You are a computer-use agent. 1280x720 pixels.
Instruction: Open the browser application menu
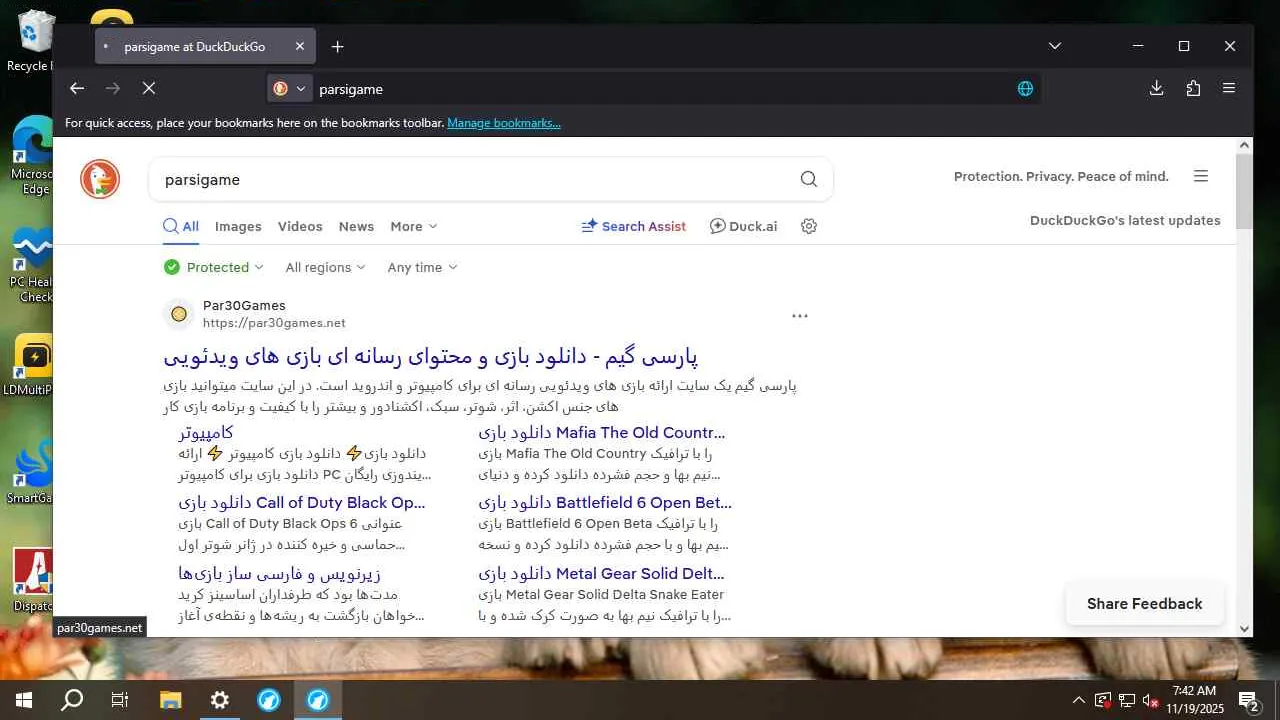coord(1229,88)
